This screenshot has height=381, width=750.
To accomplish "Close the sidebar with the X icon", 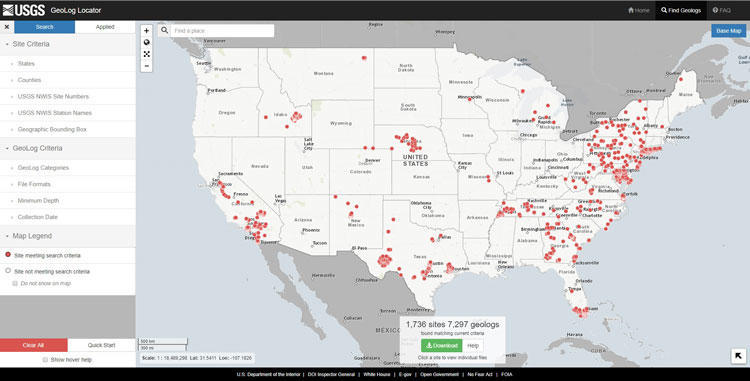I will [7, 27].
